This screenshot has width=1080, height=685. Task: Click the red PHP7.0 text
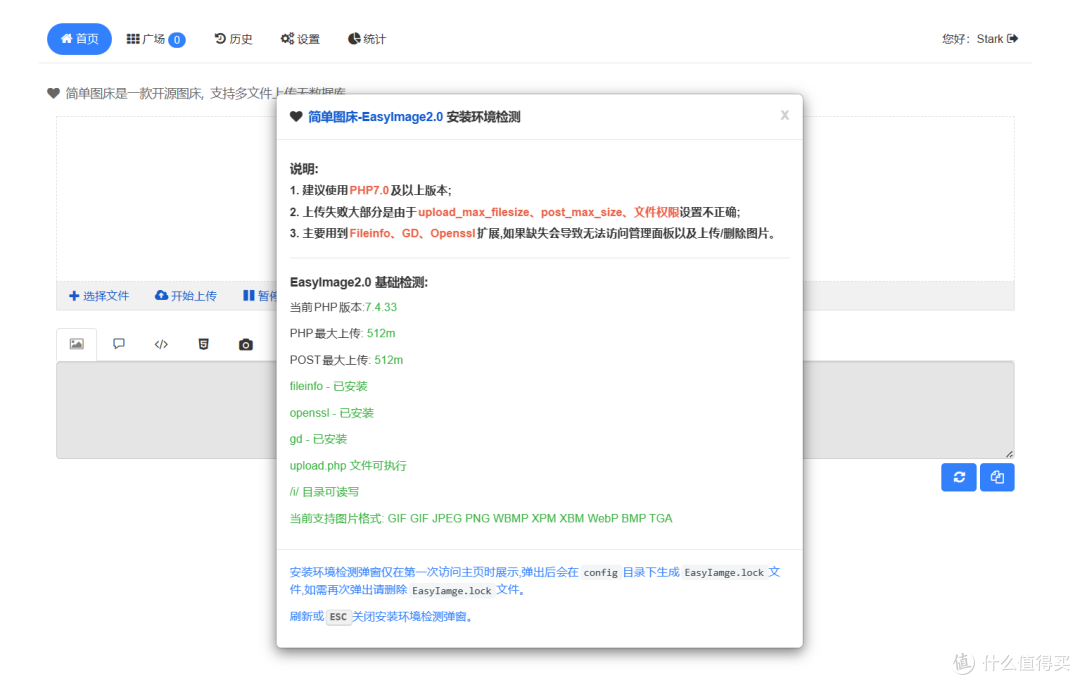coord(369,191)
